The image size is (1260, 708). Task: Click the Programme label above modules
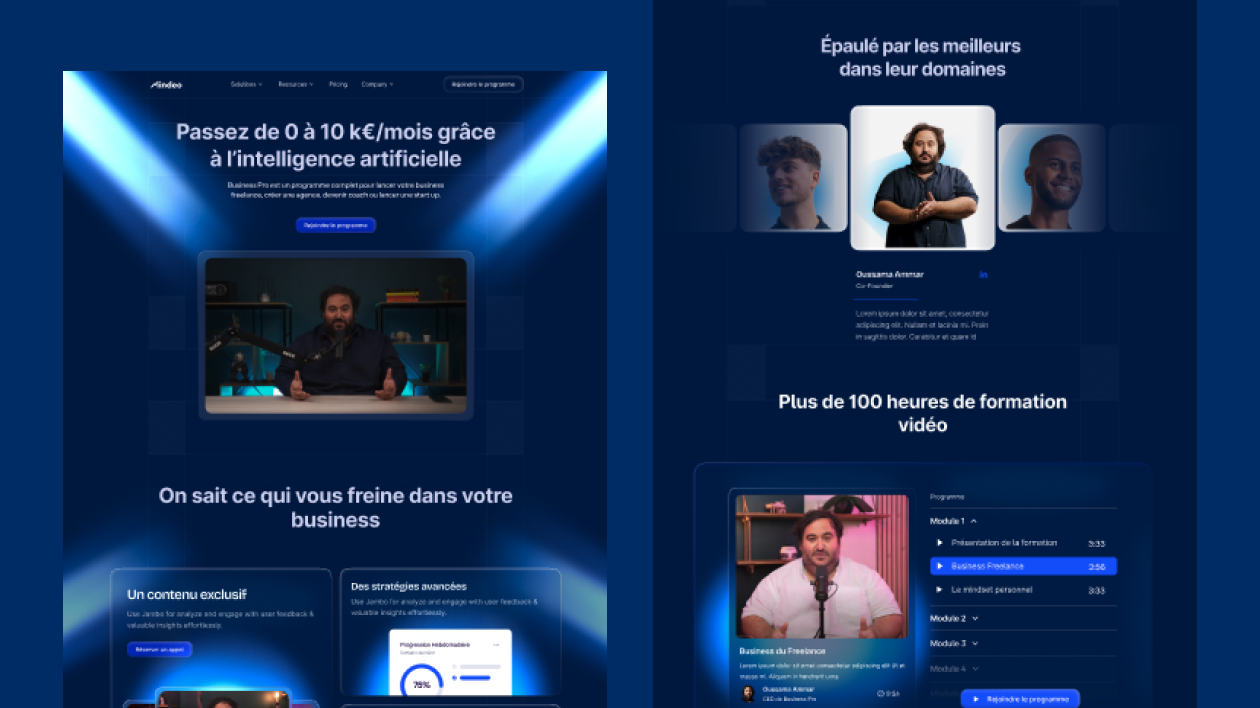point(947,497)
